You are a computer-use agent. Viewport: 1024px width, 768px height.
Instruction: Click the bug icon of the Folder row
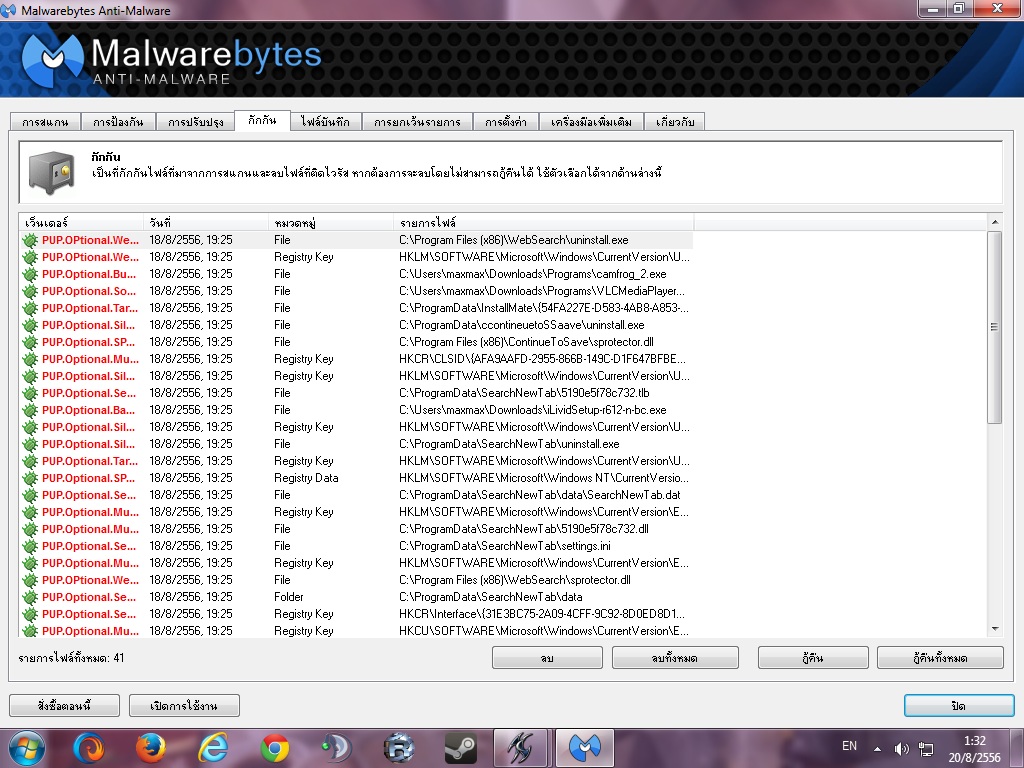coord(29,597)
